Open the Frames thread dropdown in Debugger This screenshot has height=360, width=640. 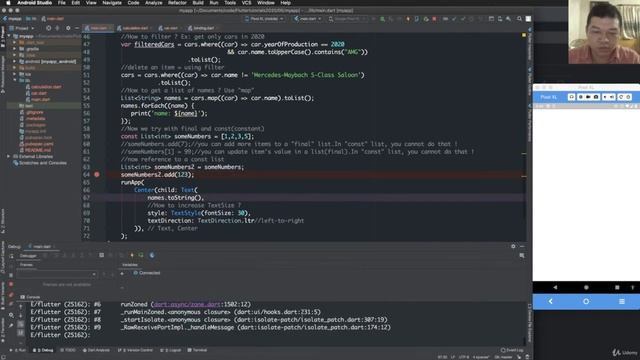point(56,274)
